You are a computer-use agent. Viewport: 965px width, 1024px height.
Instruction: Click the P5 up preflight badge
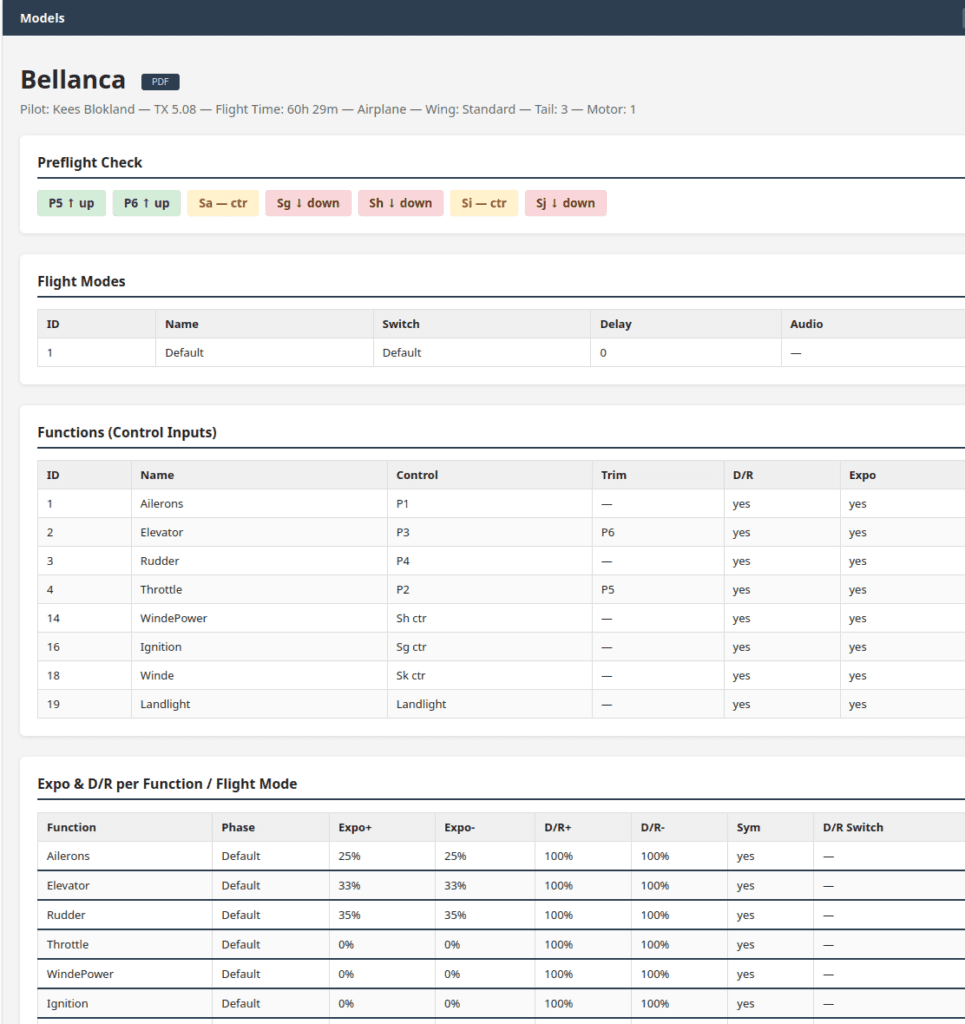pos(71,203)
